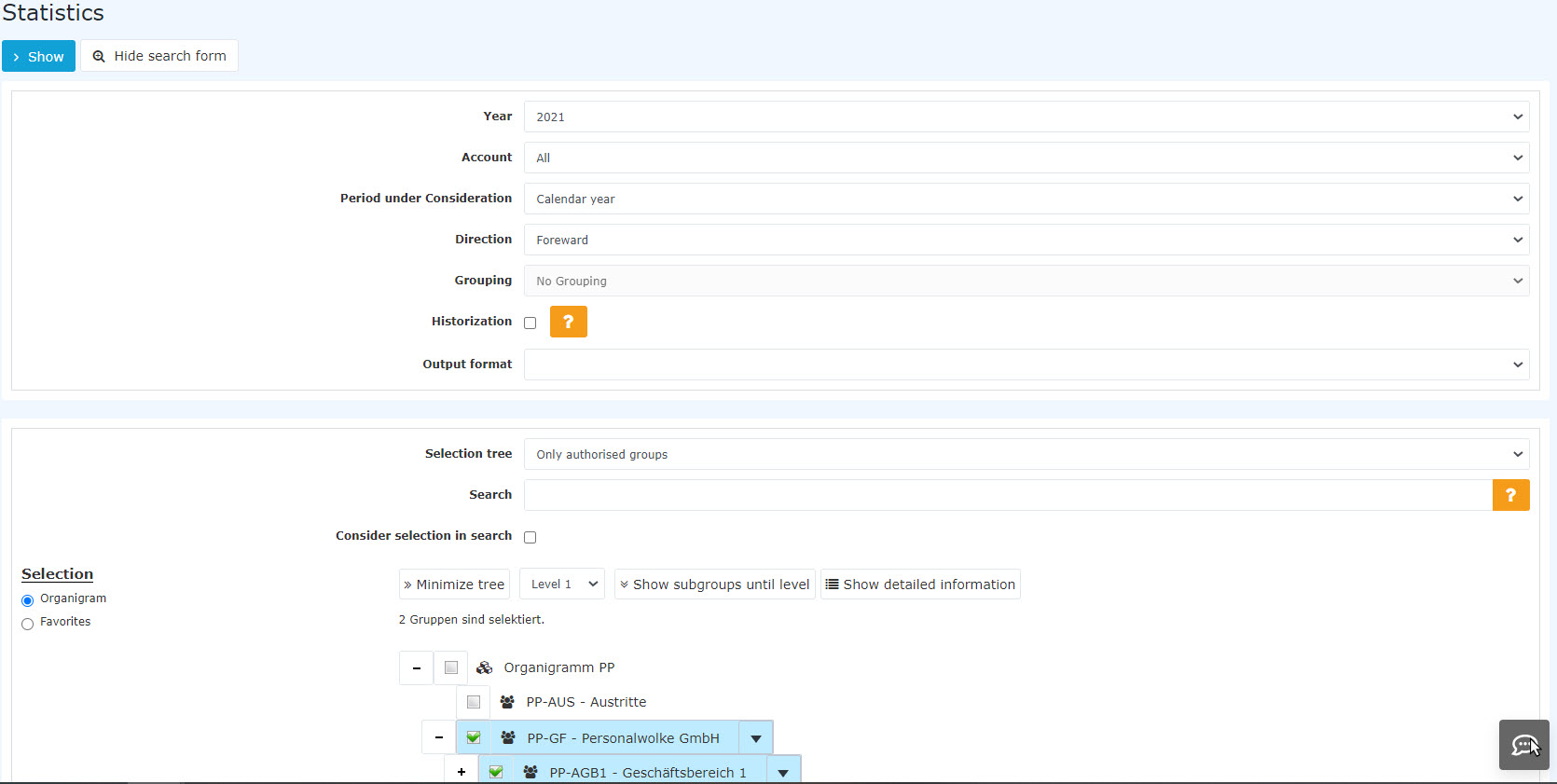Click the orange Search help icon
The height and width of the screenshot is (784, 1557).
1511,495
